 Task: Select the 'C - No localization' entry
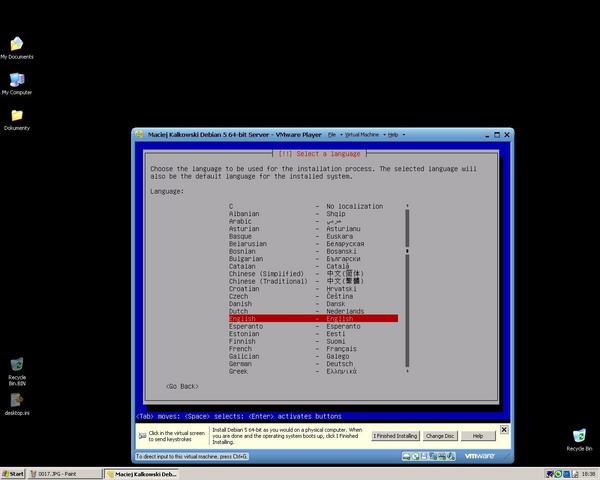(x=313, y=206)
